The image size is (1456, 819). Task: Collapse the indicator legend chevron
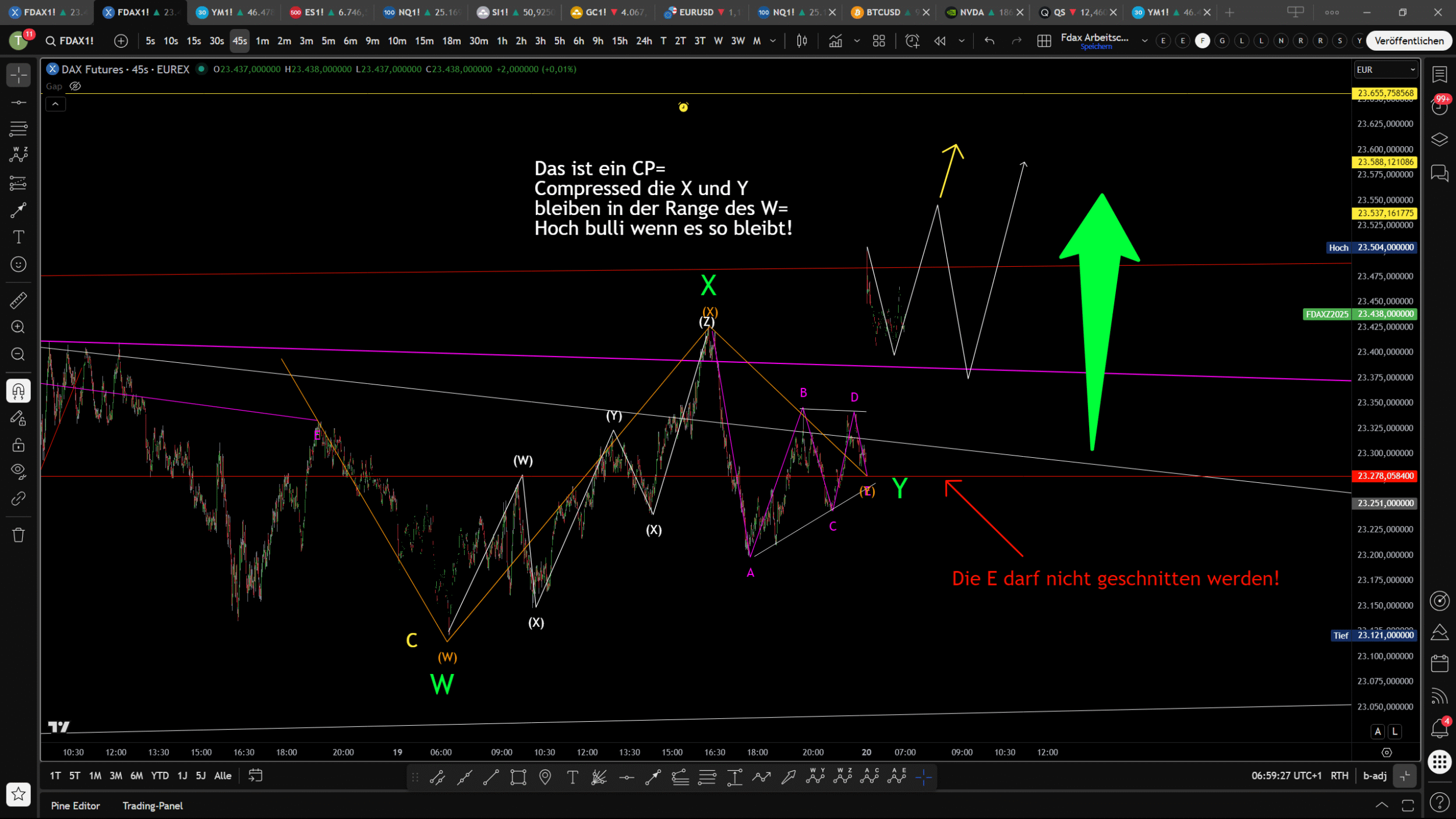(55, 104)
